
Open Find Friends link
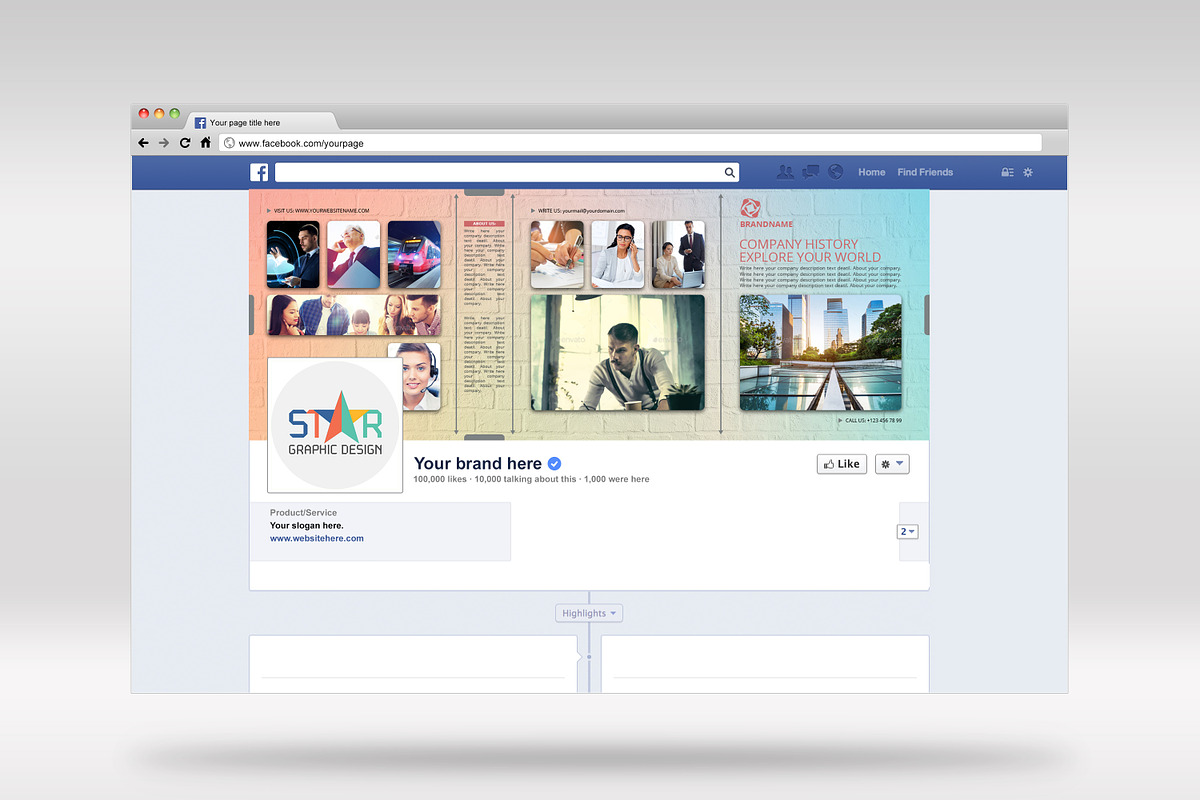(x=925, y=172)
